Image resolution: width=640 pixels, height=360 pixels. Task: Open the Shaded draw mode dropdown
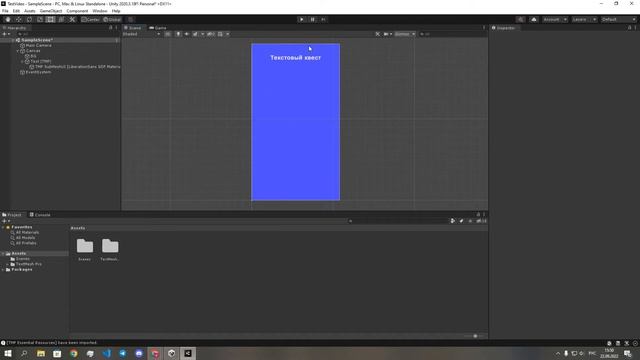(x=142, y=34)
